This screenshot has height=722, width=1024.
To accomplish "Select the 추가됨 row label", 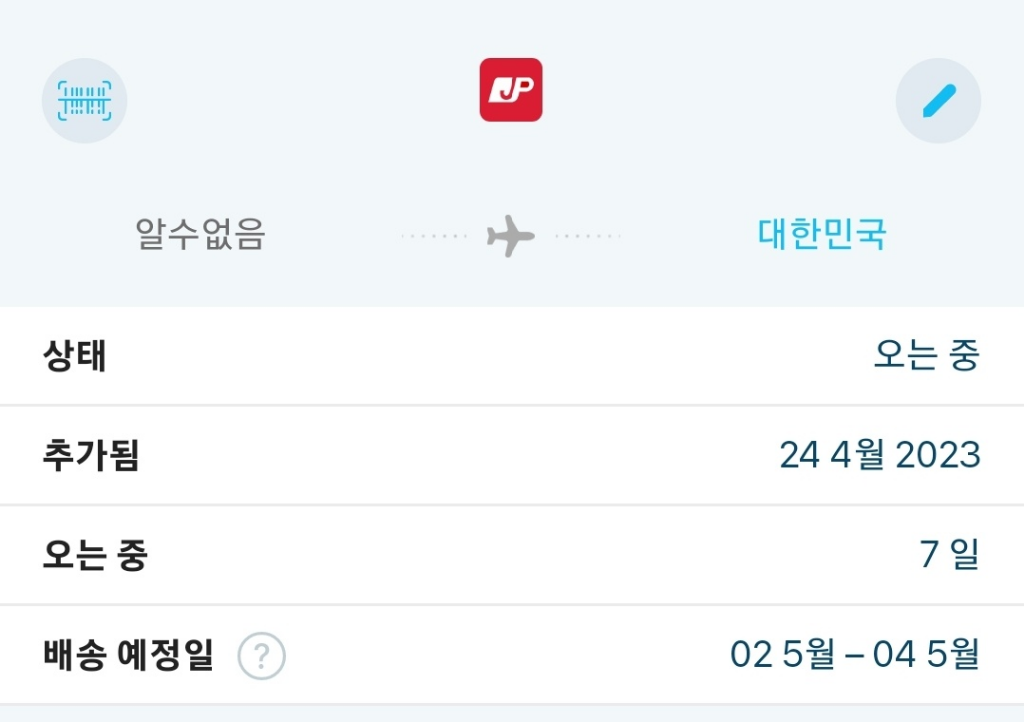I will point(91,455).
